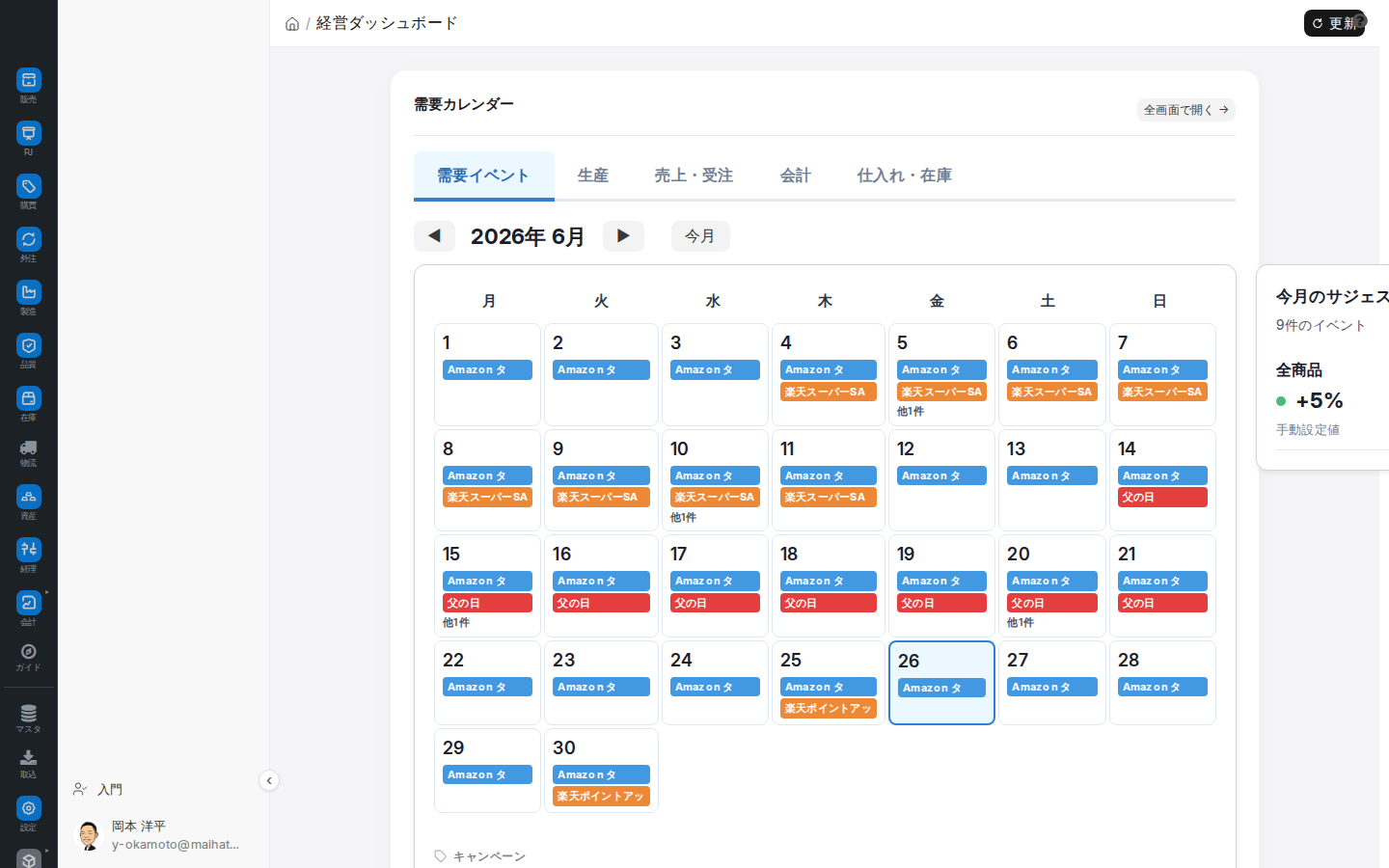Click Amazon event on June 22
The height and width of the screenshot is (868, 1389).
487,687
